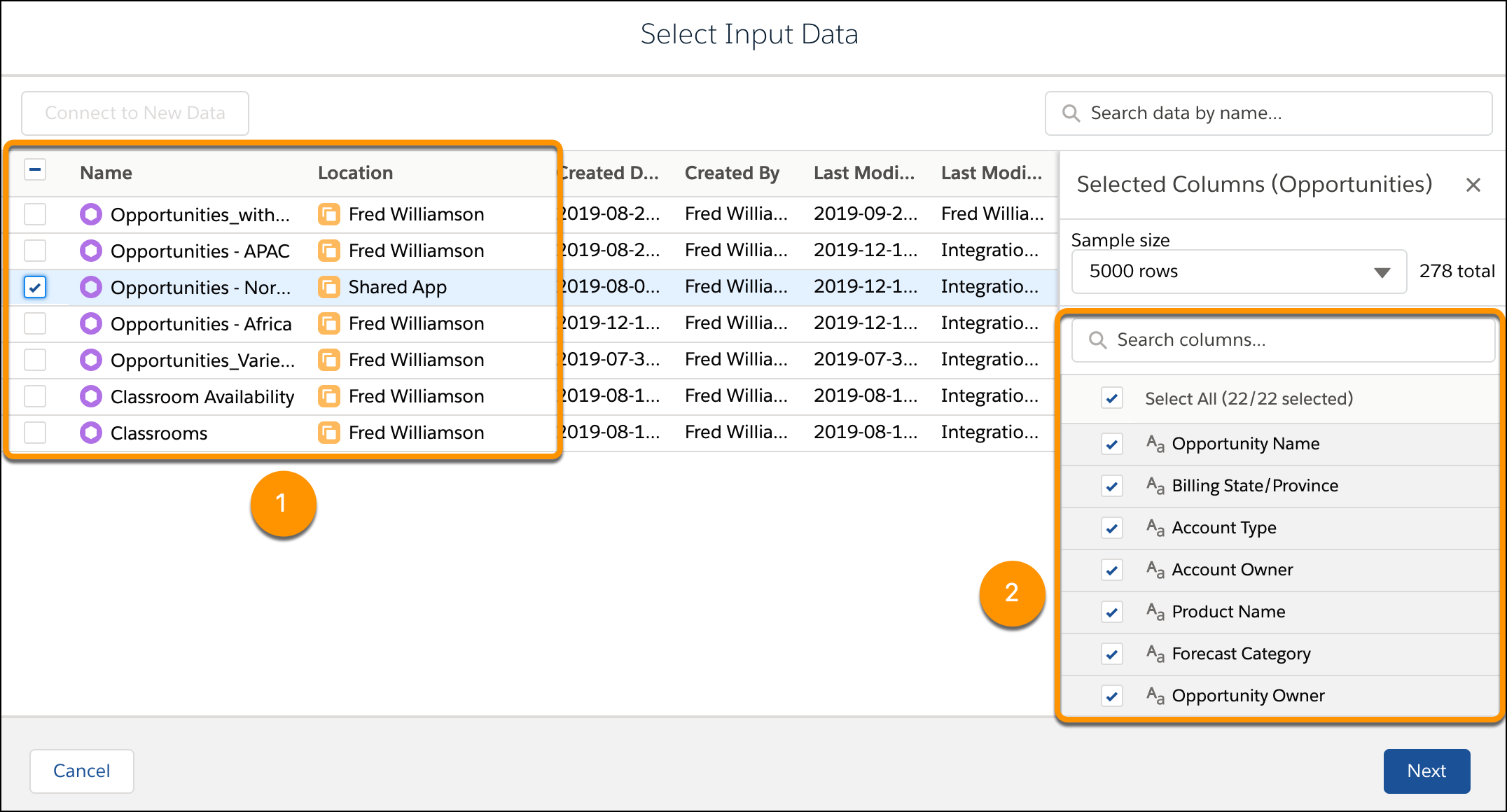Click the Fred Williamson app icon on Classroom Availability row

328,396
